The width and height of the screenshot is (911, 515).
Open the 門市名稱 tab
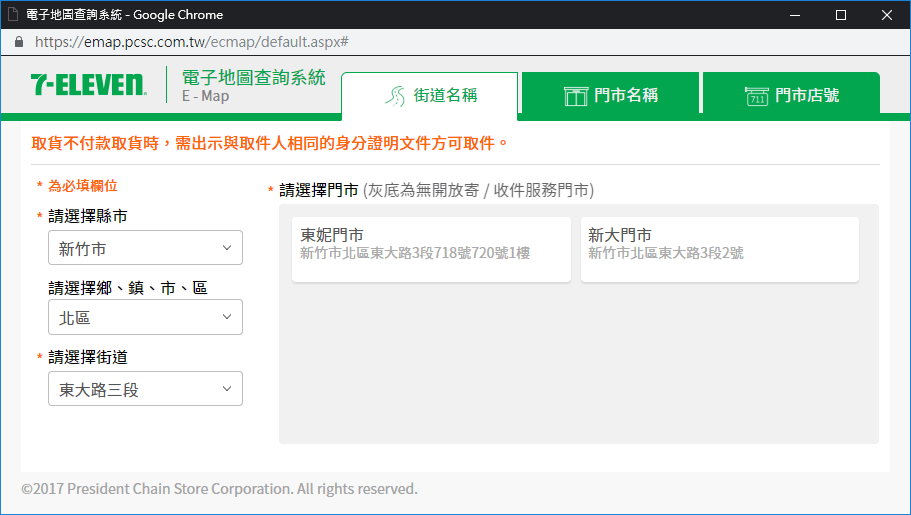[611, 96]
